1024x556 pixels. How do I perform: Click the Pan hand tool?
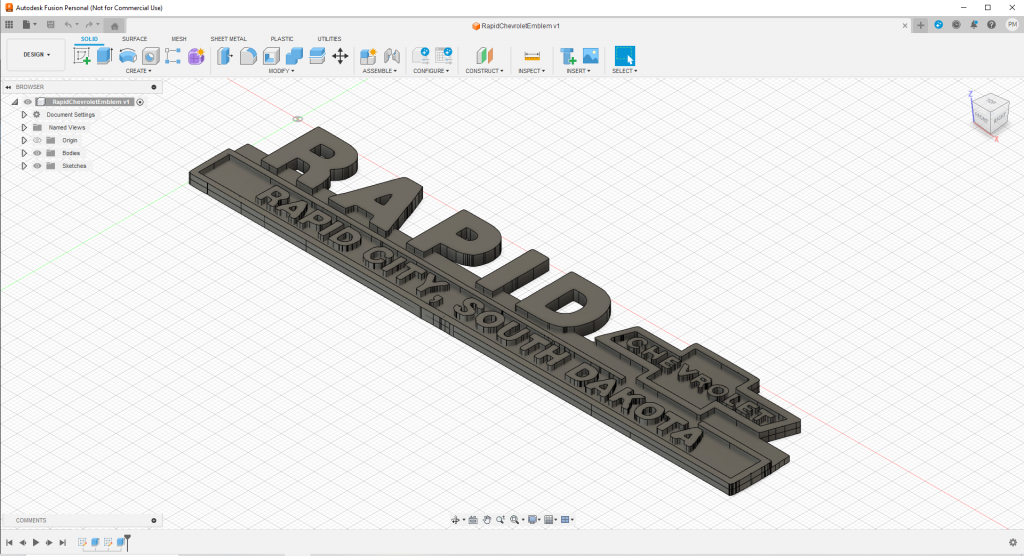pyautogui.click(x=487, y=520)
